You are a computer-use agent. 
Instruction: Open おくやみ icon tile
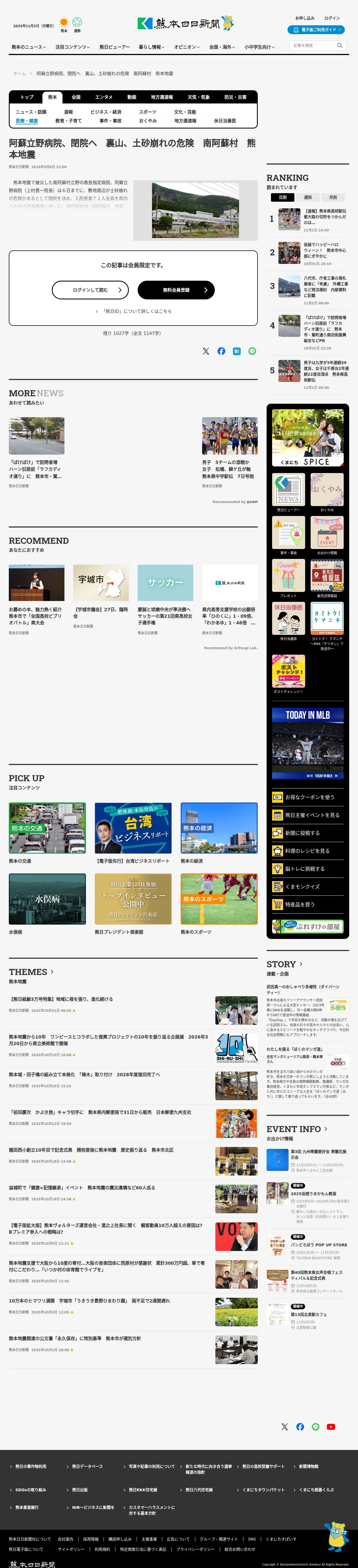click(x=327, y=489)
